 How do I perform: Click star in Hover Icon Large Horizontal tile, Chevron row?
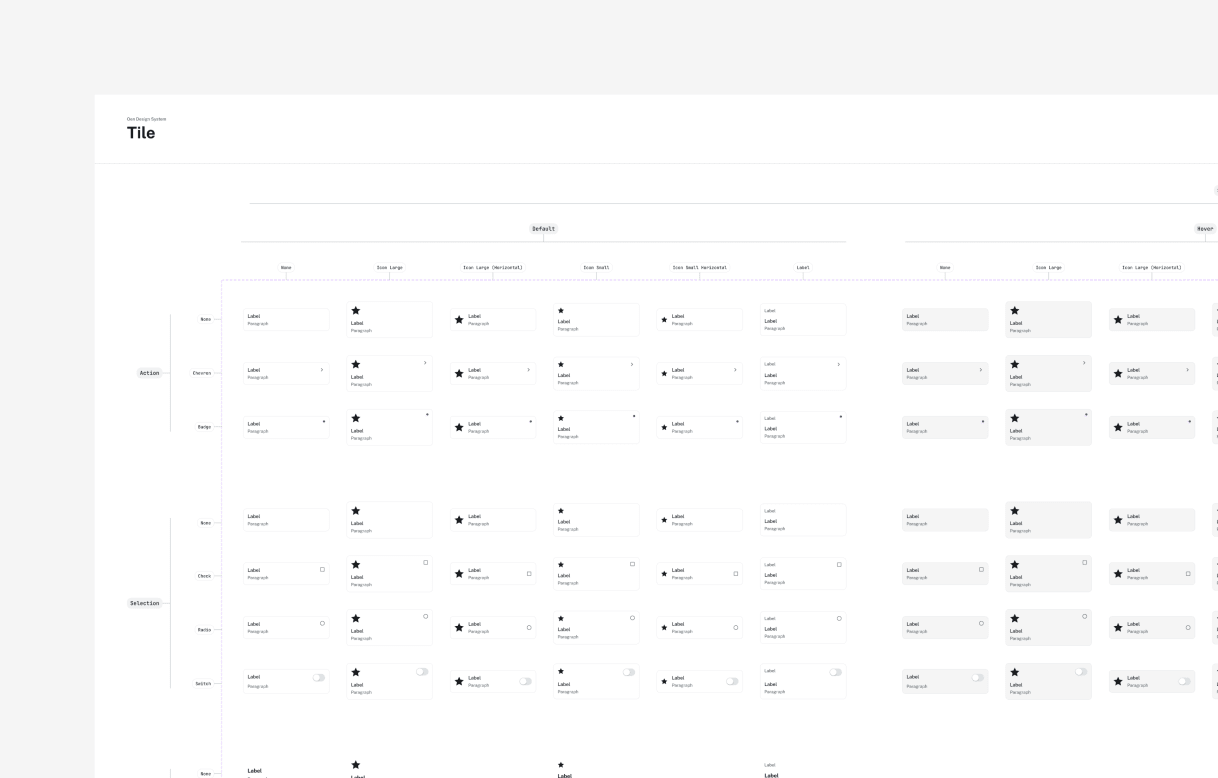(x=1118, y=374)
